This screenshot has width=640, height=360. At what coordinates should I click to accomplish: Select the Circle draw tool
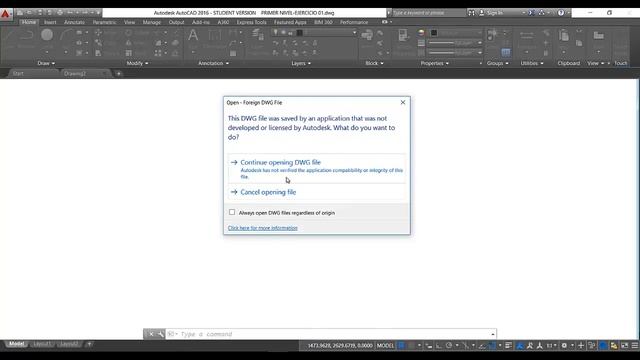pyautogui.click(x=47, y=35)
